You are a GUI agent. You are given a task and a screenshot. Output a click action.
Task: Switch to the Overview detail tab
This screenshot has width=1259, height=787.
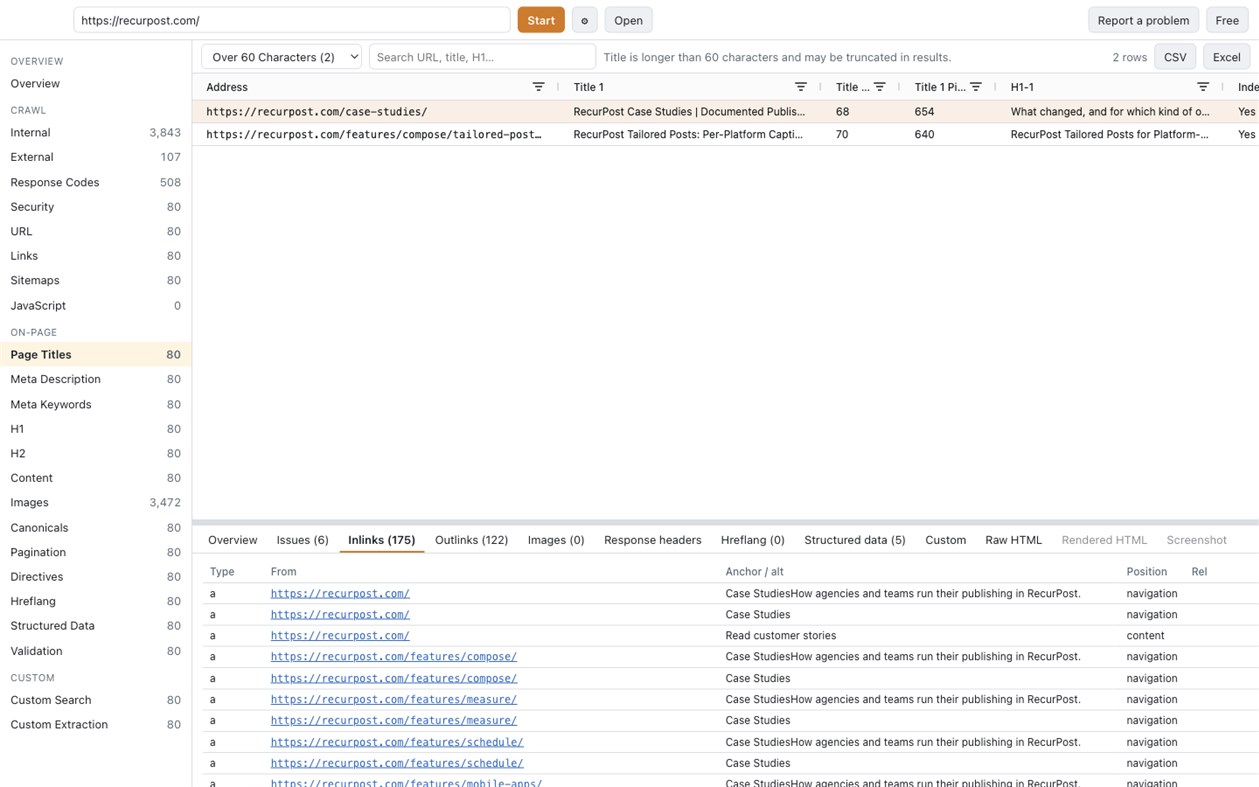click(233, 540)
